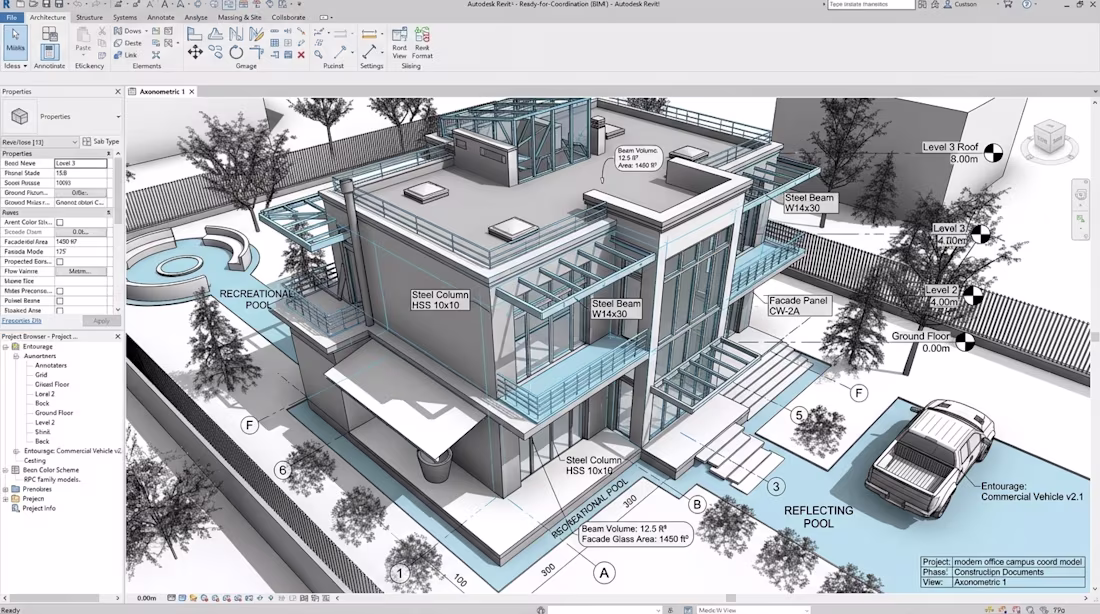Toggle the Mites Preconso checkbox
The height and width of the screenshot is (614, 1100).
pos(60,291)
